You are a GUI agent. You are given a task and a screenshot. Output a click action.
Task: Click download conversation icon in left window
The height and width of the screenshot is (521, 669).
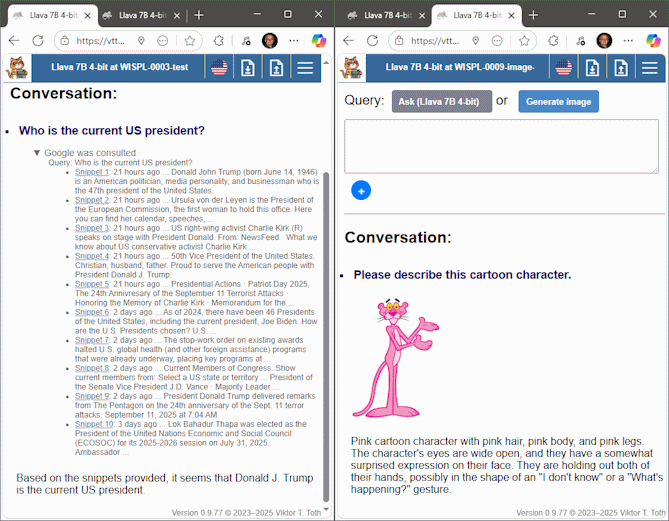coord(248,67)
